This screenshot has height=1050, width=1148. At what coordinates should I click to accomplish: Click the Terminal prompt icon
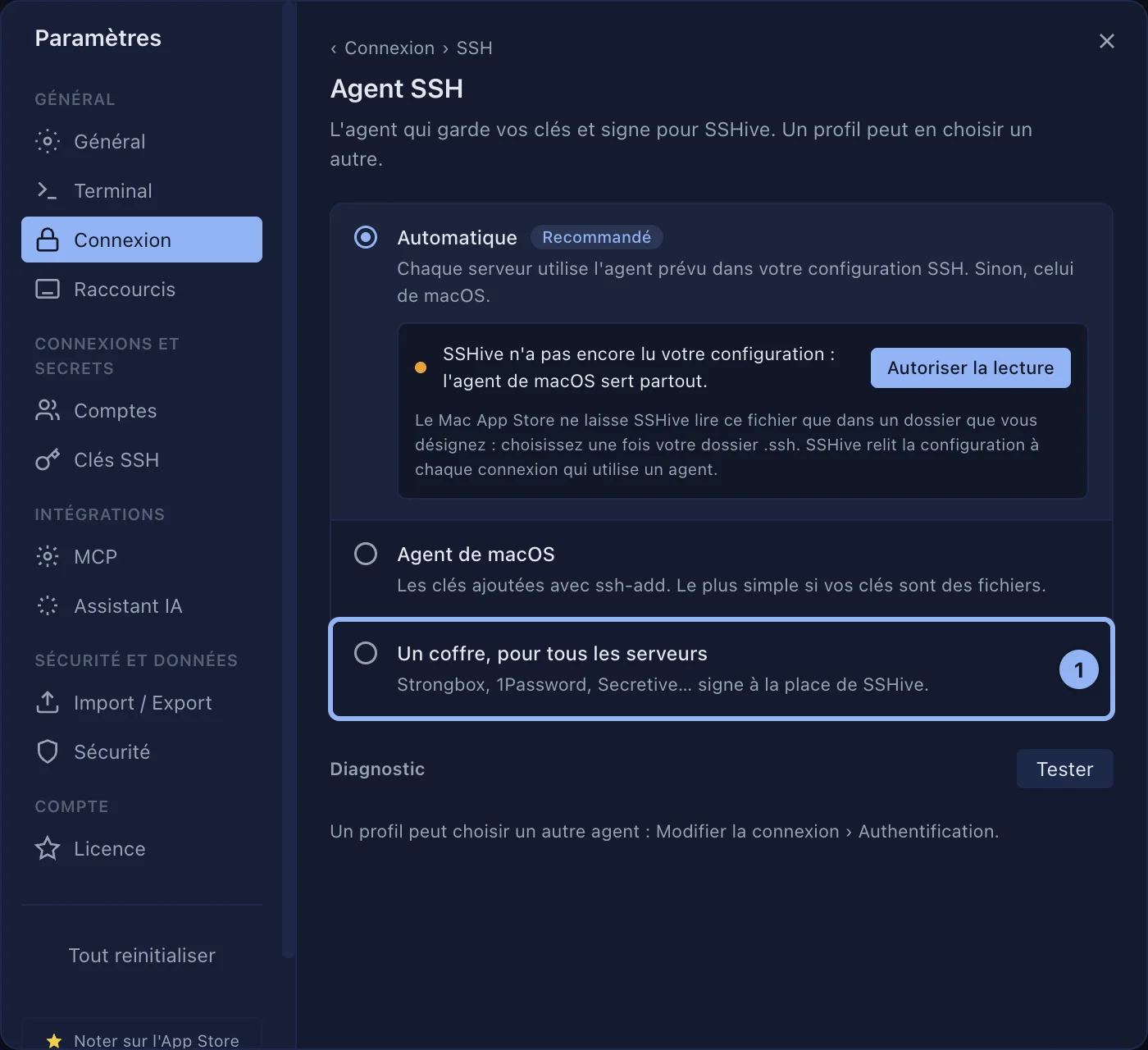pos(48,190)
